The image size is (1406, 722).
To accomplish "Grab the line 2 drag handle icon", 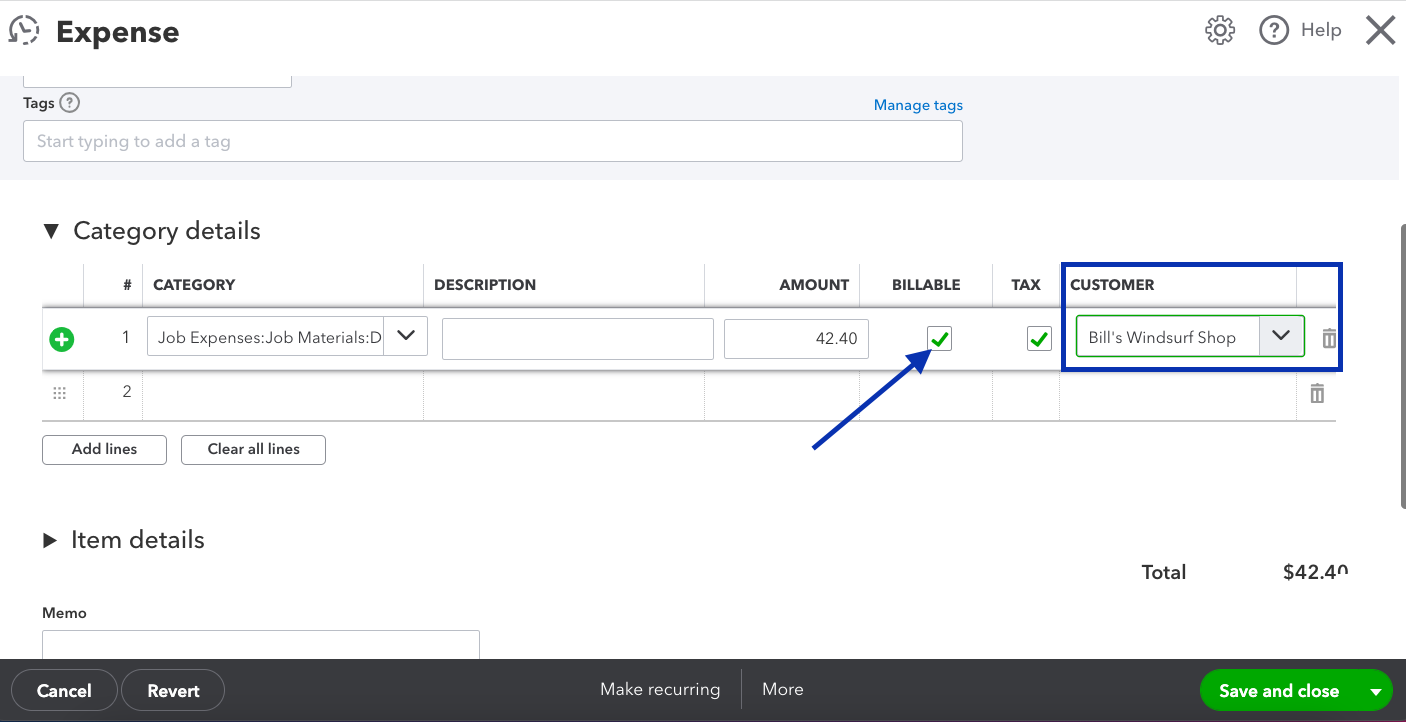I will 59,393.
